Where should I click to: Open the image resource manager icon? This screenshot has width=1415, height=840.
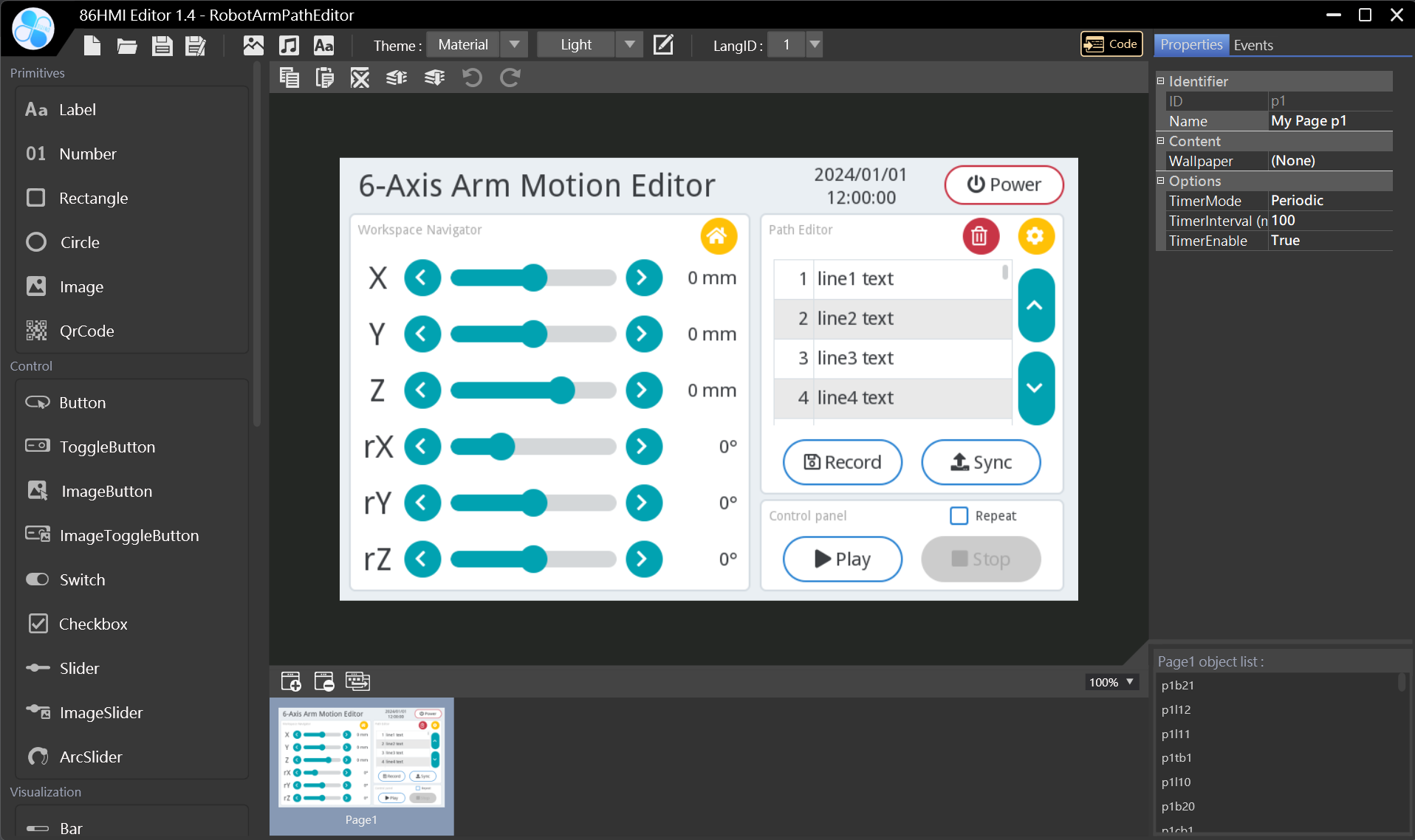click(253, 46)
